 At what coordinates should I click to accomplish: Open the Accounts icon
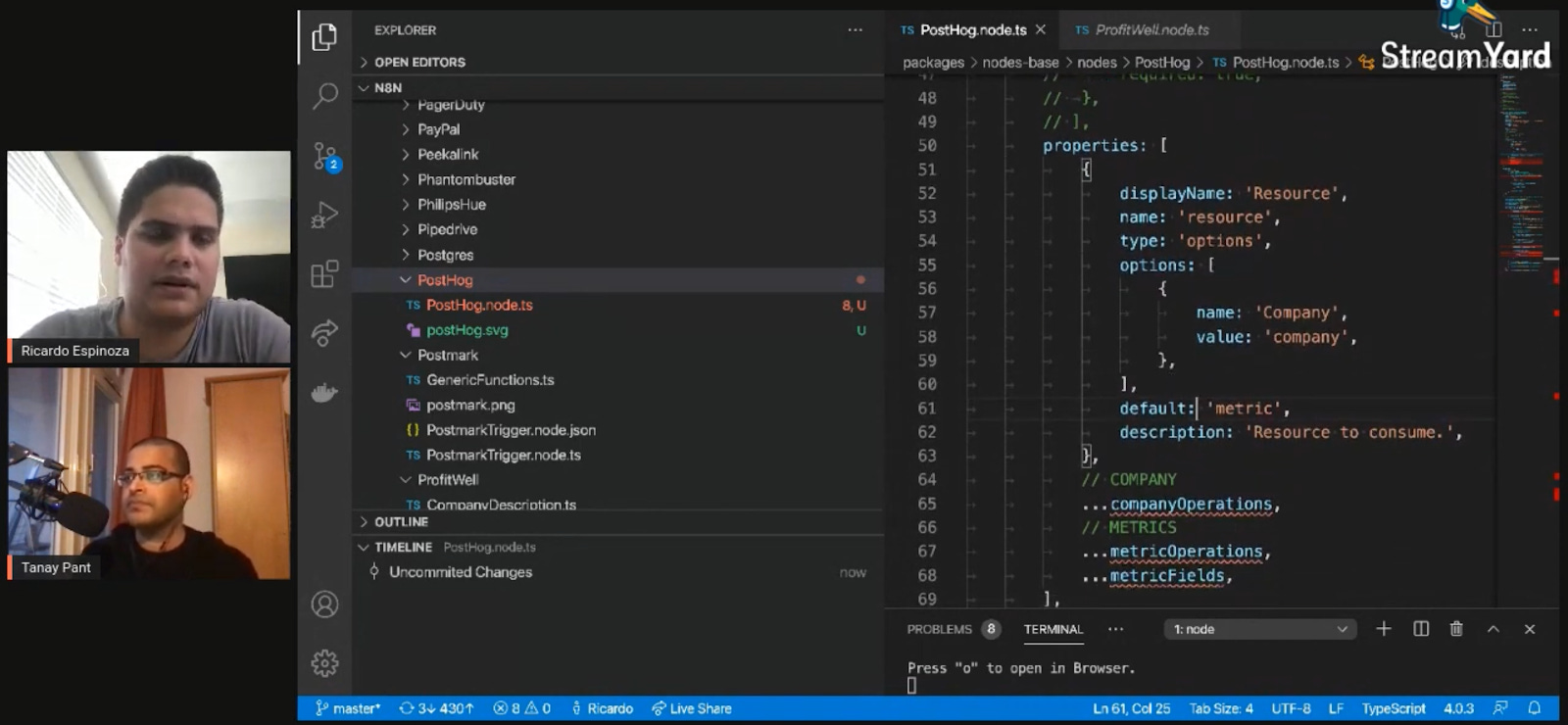324,604
